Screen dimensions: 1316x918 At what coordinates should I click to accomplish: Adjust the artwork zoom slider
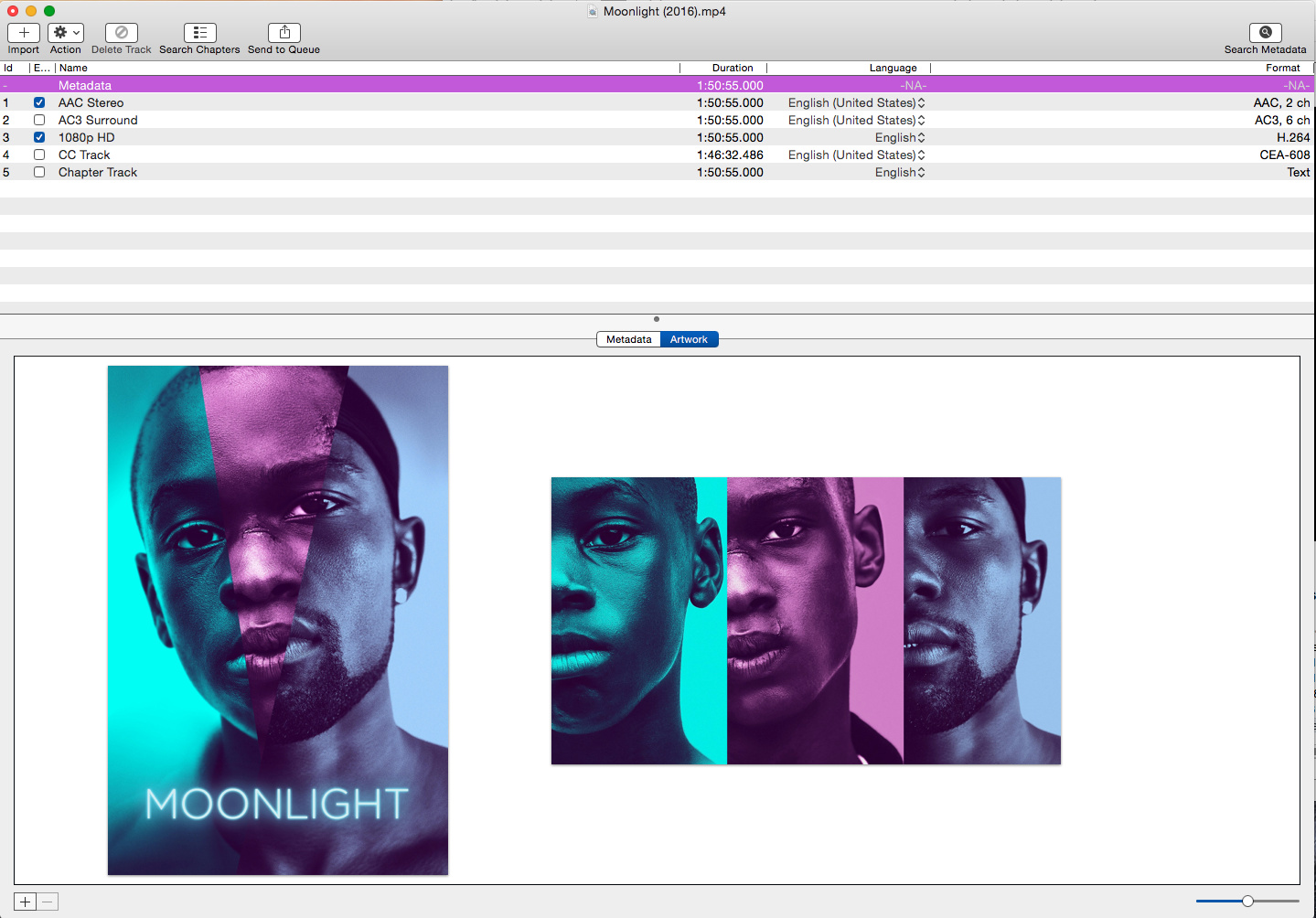(x=1247, y=902)
